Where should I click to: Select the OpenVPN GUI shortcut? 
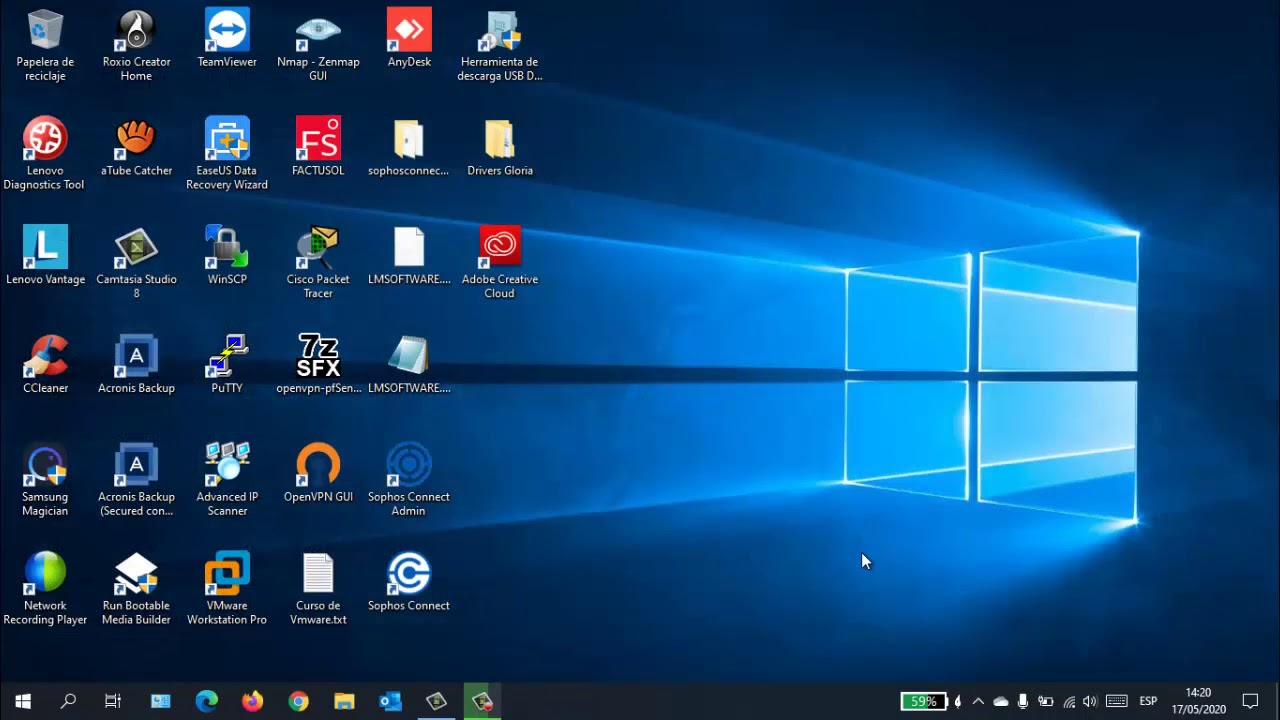click(318, 474)
